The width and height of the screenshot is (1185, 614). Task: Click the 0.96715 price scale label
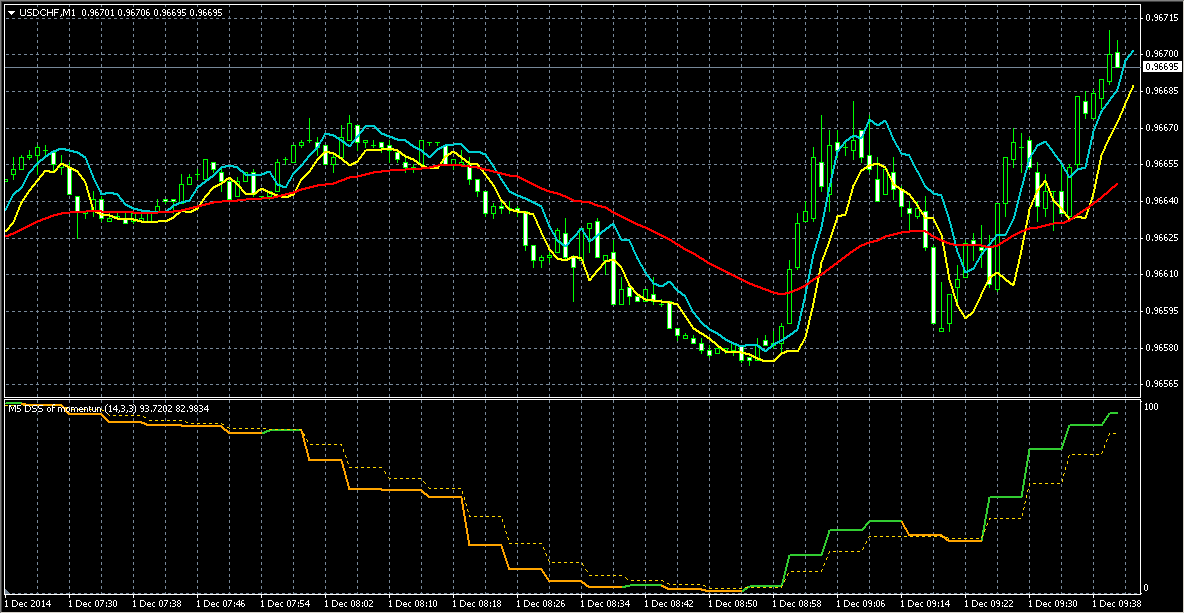pos(1161,17)
